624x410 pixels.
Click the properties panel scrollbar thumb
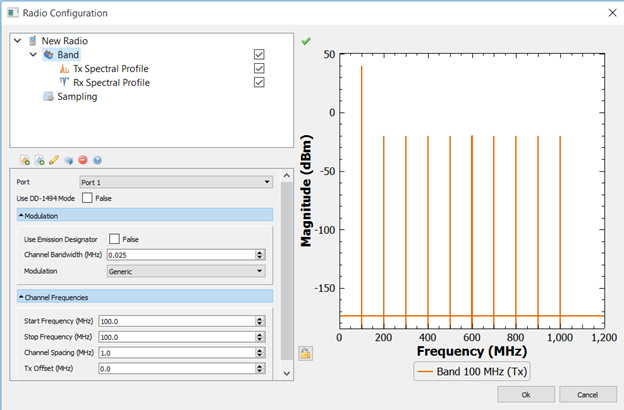tap(287, 271)
